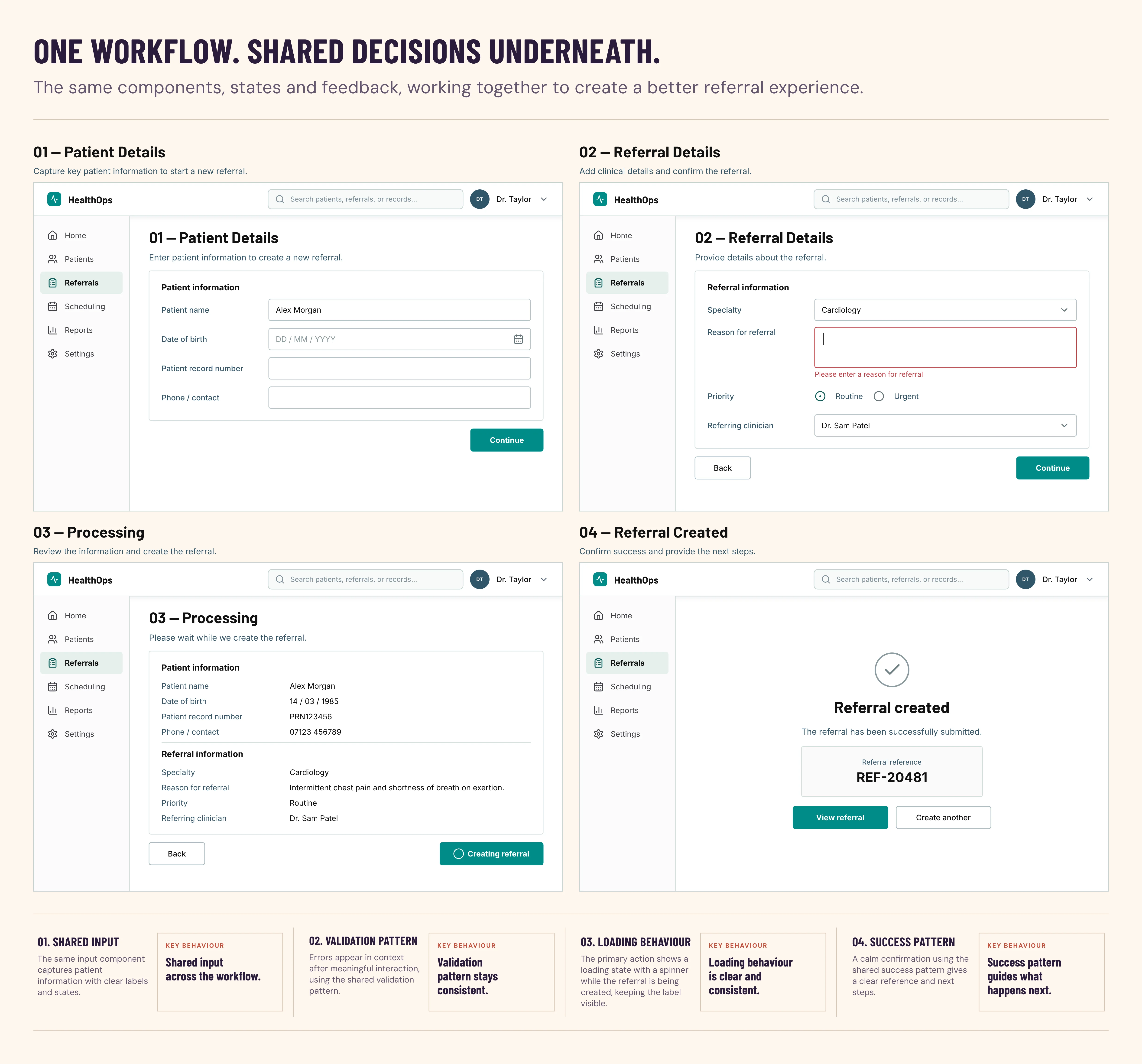Click the HealthOps logo in Referral Created panel

[x=600, y=580]
